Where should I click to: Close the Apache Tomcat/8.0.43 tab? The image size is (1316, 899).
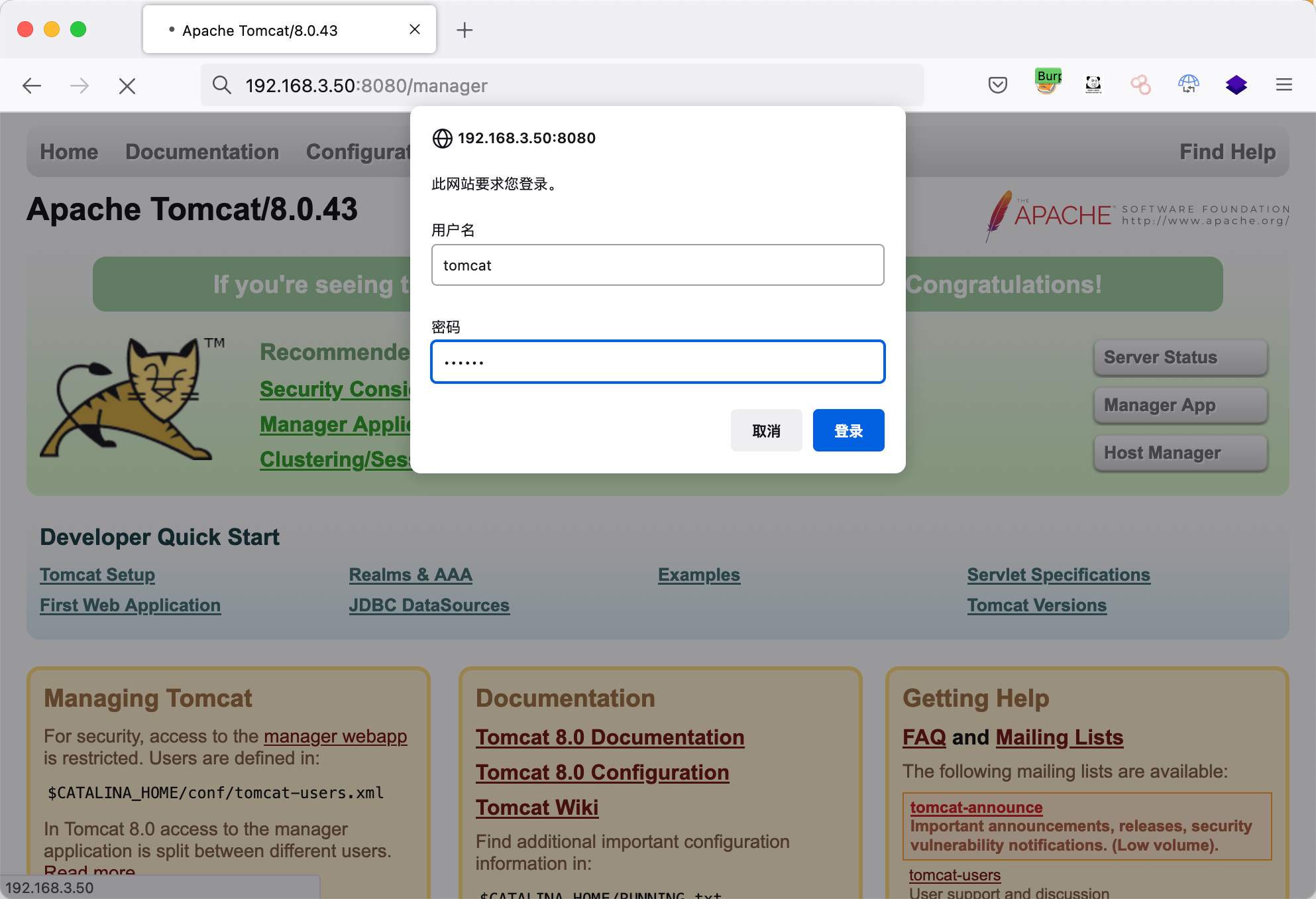415,30
